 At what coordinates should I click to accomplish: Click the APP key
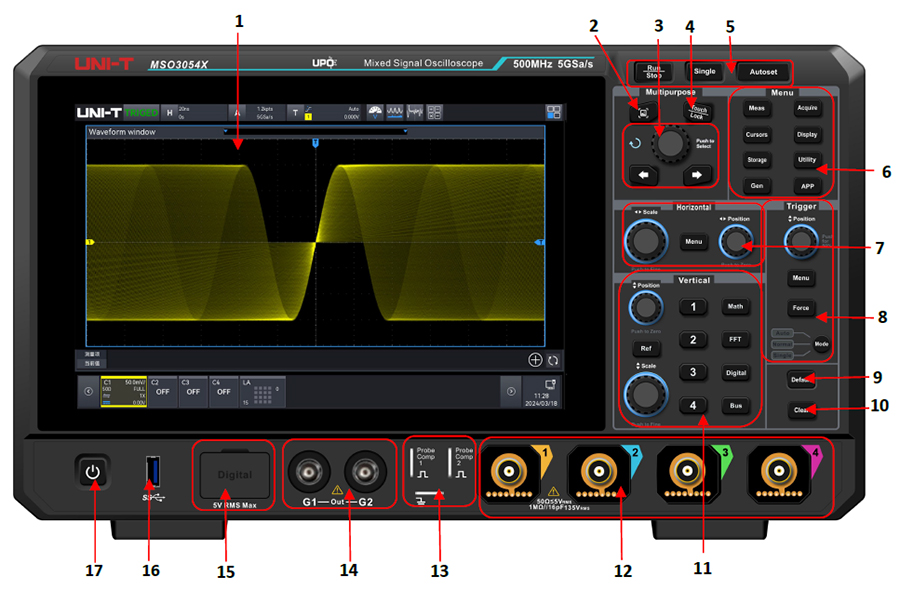(807, 186)
